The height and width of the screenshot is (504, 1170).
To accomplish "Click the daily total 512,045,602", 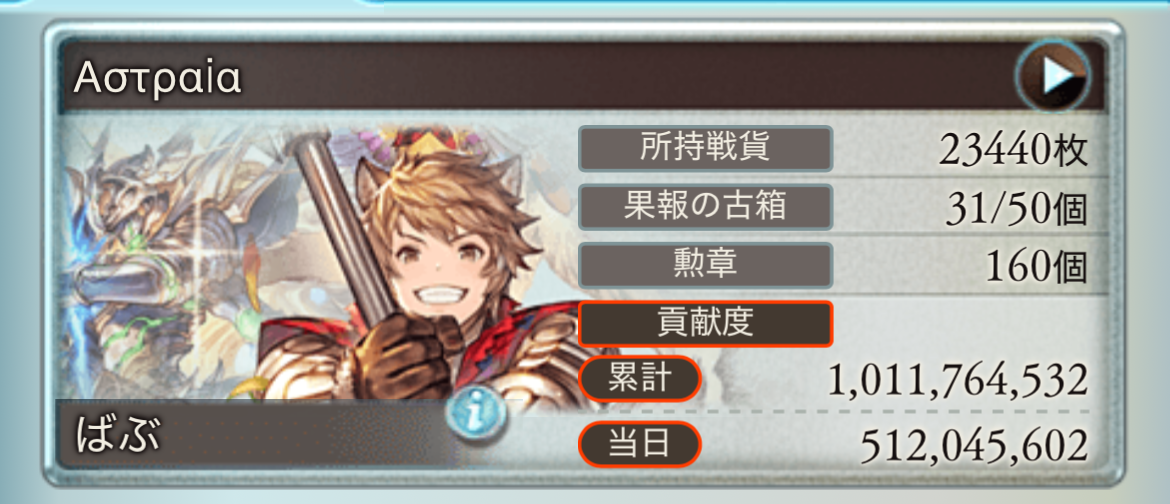I will coord(975,446).
